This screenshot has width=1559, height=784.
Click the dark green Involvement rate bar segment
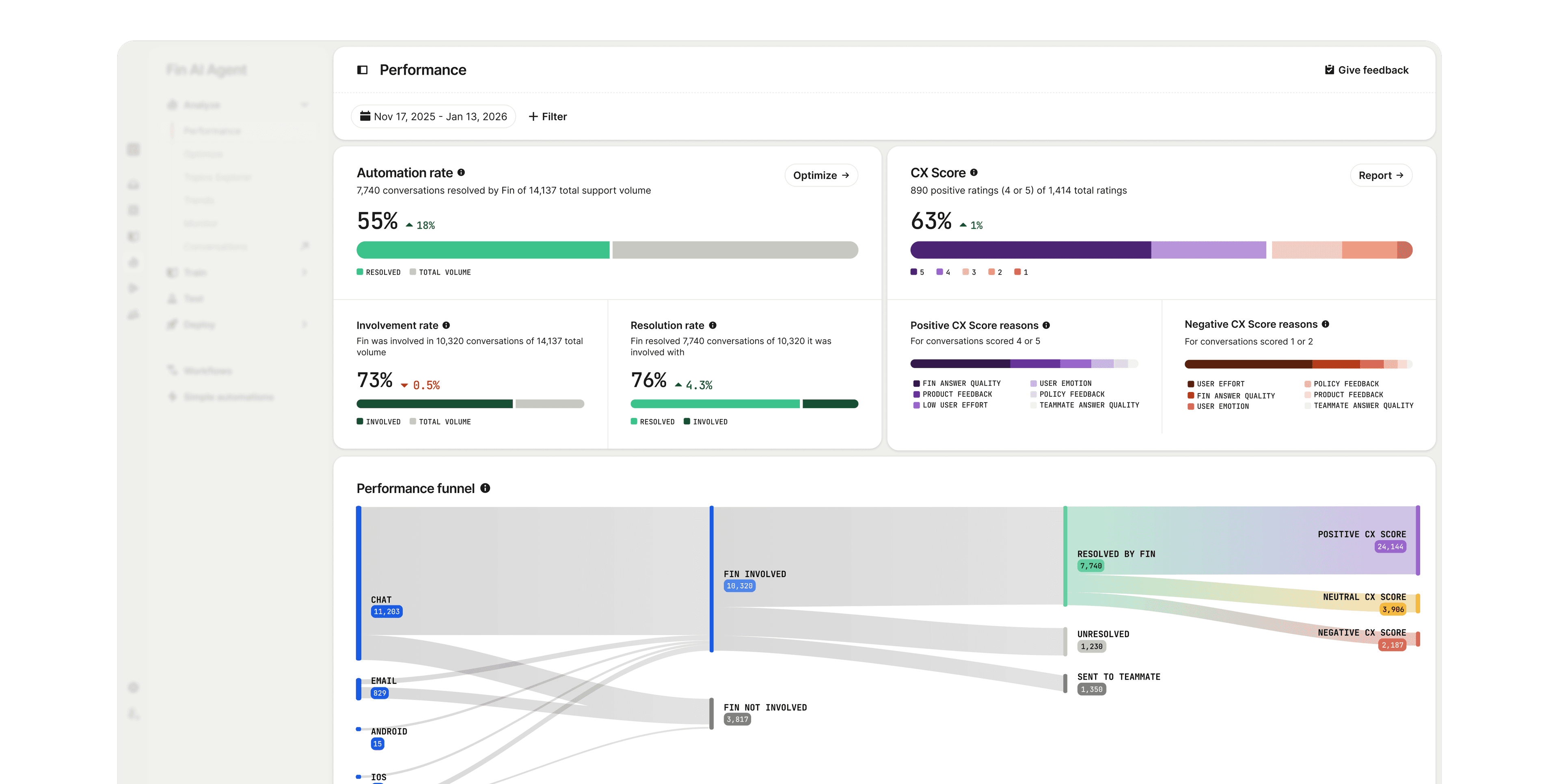coord(434,404)
